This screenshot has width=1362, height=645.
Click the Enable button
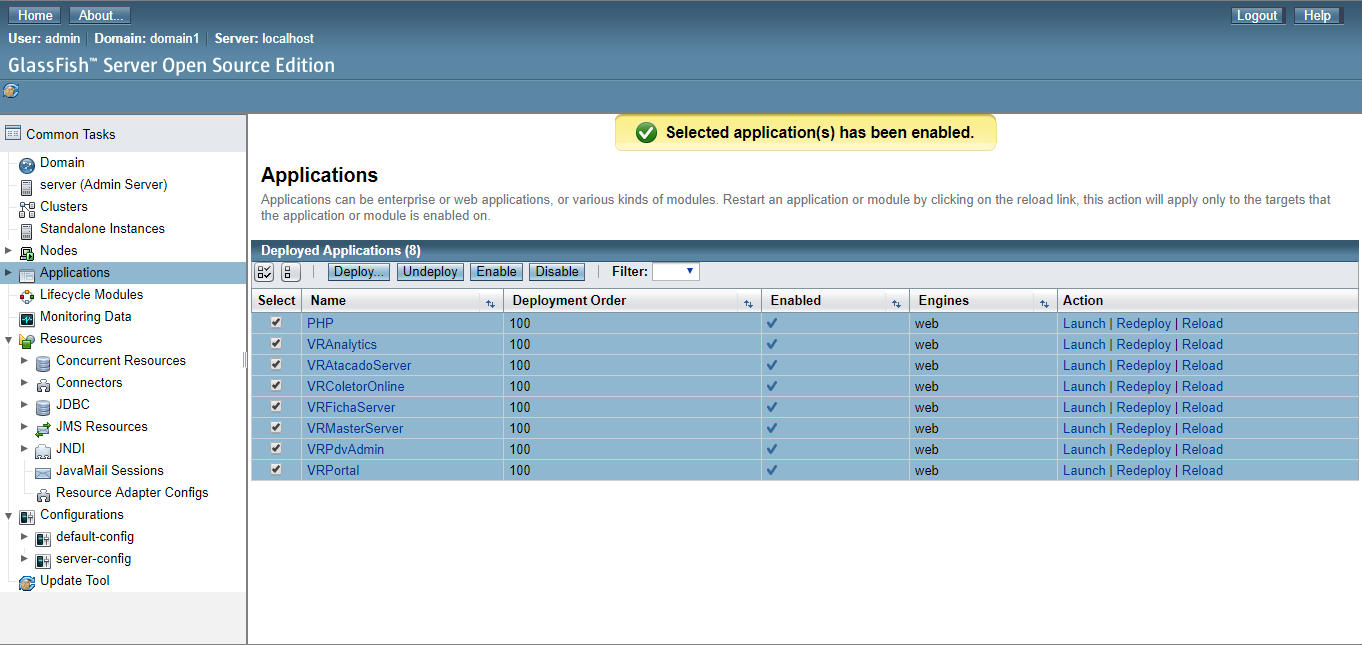pos(496,272)
